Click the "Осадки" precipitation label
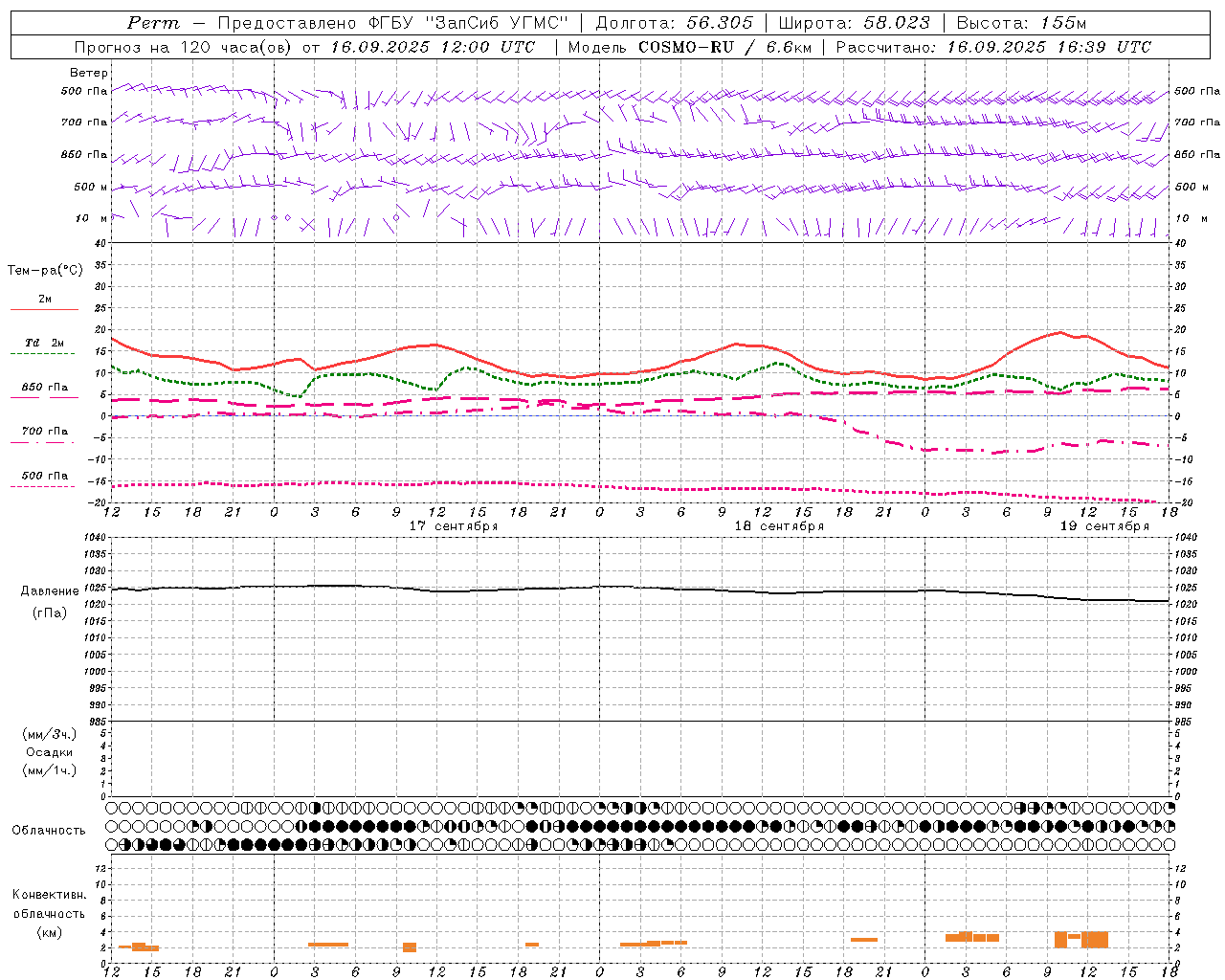 [x=50, y=752]
